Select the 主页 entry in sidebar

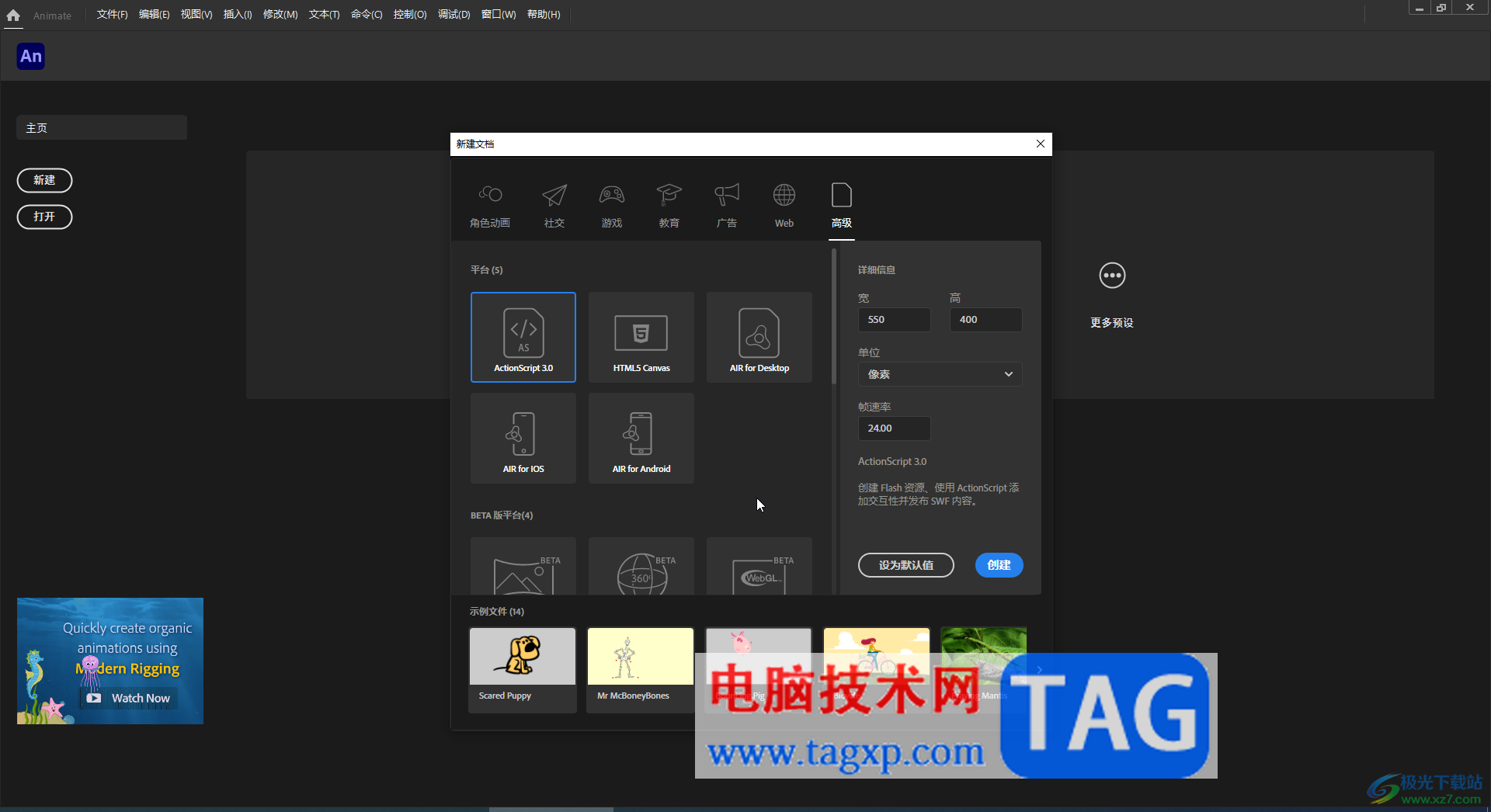(x=102, y=127)
